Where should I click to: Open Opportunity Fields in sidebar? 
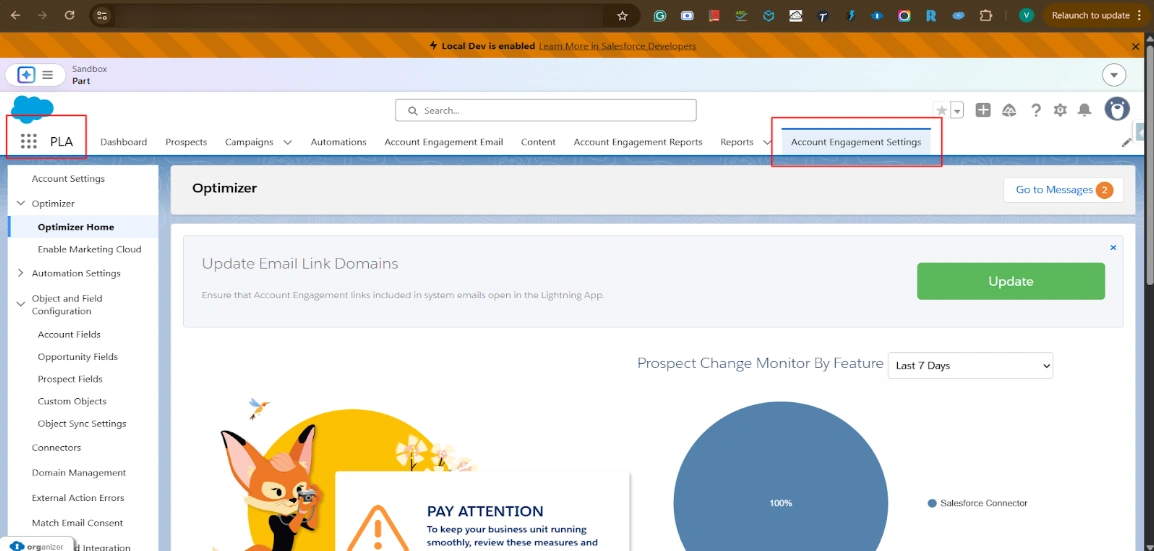pyautogui.click(x=78, y=357)
